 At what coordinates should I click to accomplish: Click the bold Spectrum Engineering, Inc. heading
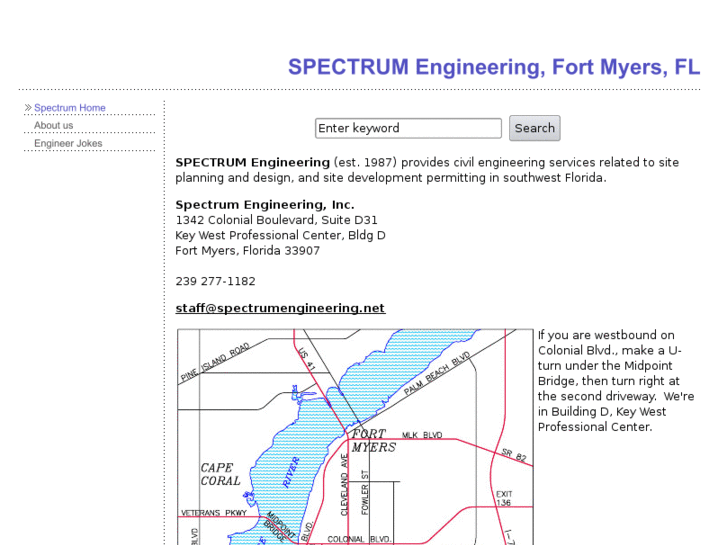(265, 205)
